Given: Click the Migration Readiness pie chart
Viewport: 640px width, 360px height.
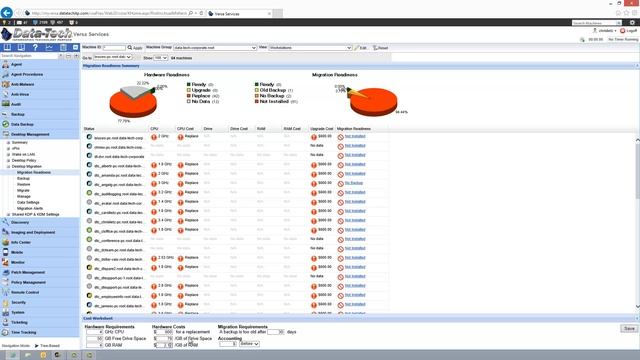Looking at the screenshot, I should click(x=373, y=101).
